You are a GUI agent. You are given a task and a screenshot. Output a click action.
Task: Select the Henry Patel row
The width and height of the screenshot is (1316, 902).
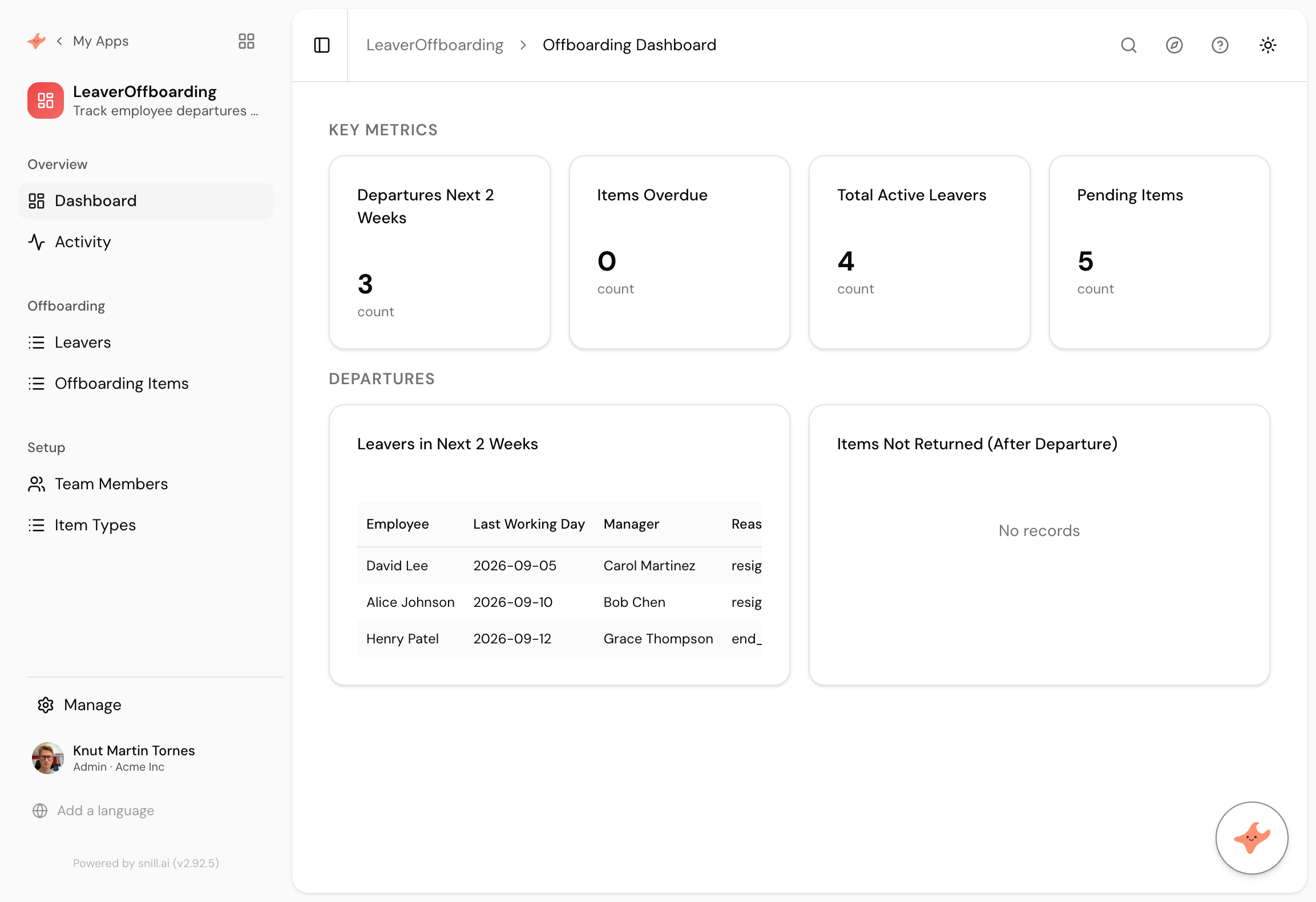559,639
